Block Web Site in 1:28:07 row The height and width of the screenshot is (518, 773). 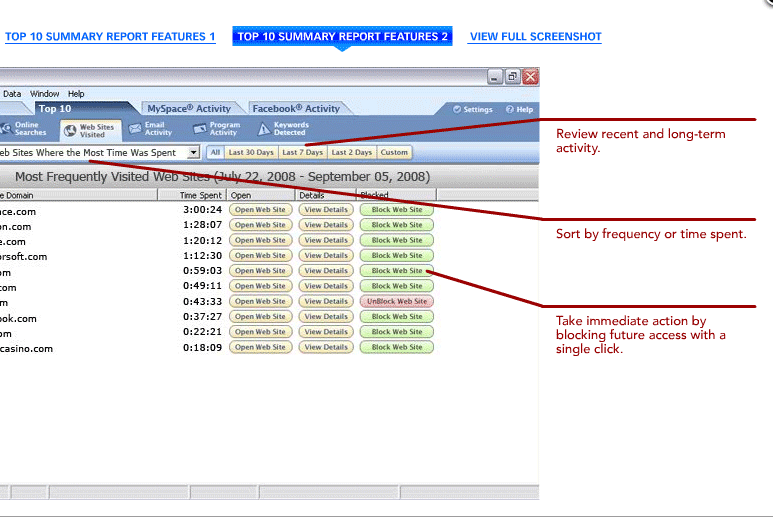(x=397, y=225)
